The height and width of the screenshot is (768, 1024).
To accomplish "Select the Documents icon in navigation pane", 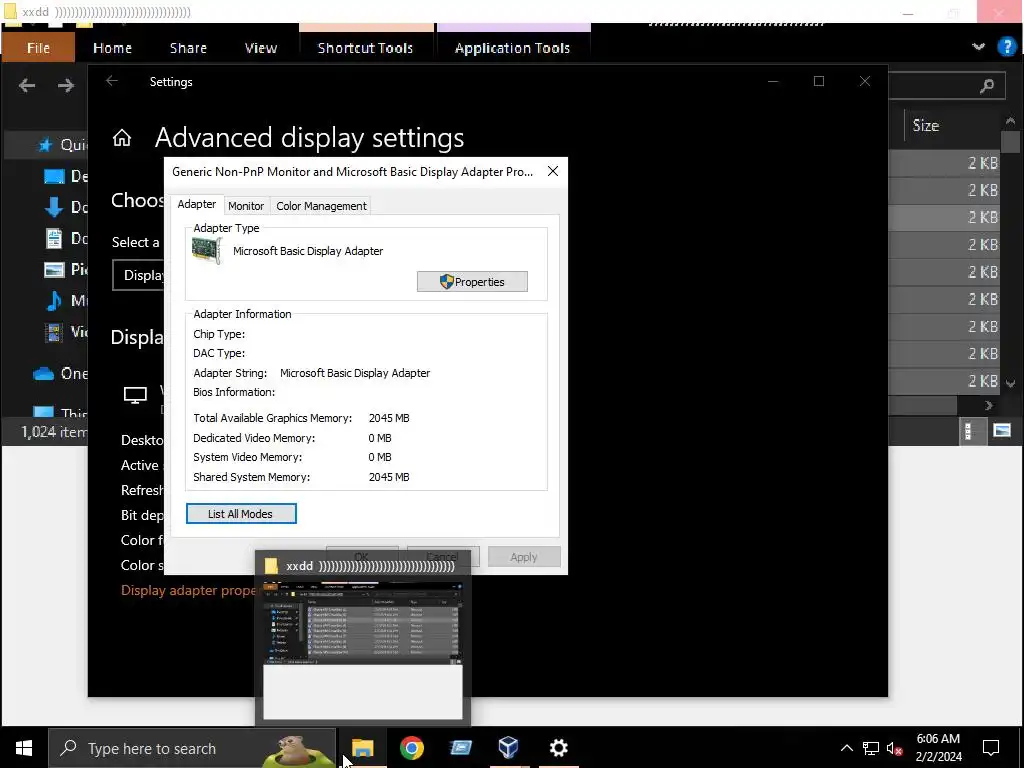I will (x=54, y=238).
